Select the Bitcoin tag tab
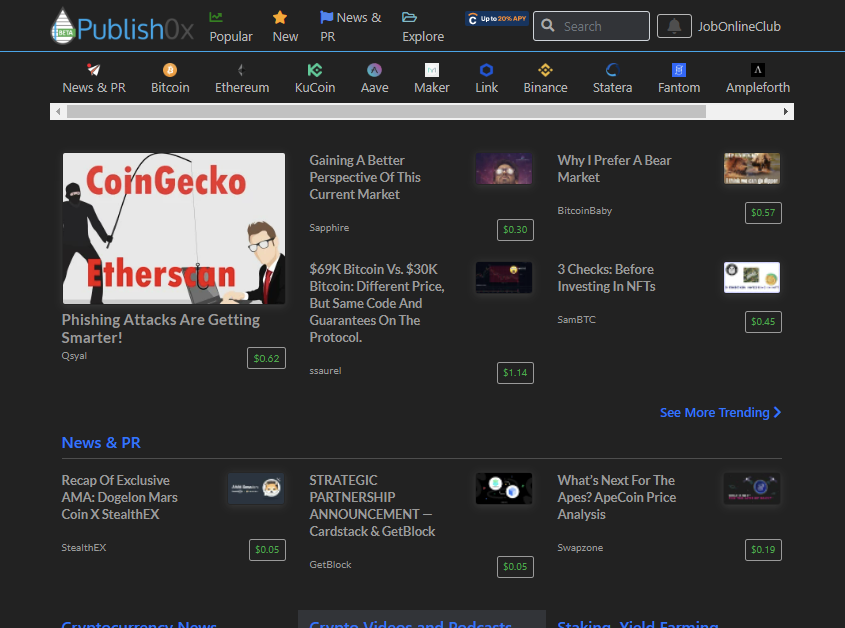Screen dimensions: 845x628 click(x=170, y=78)
